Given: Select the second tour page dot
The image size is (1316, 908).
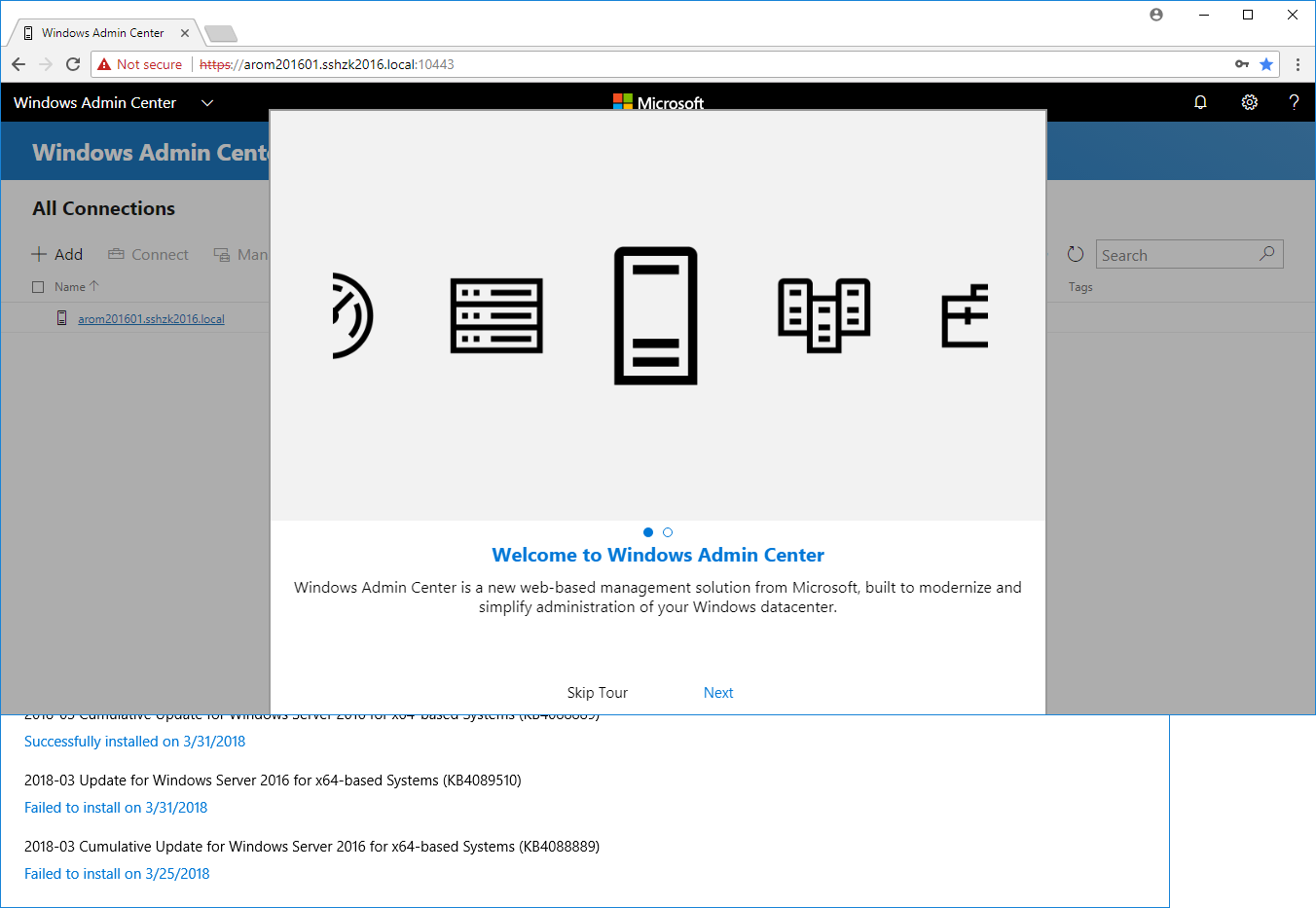Looking at the screenshot, I should 668,532.
